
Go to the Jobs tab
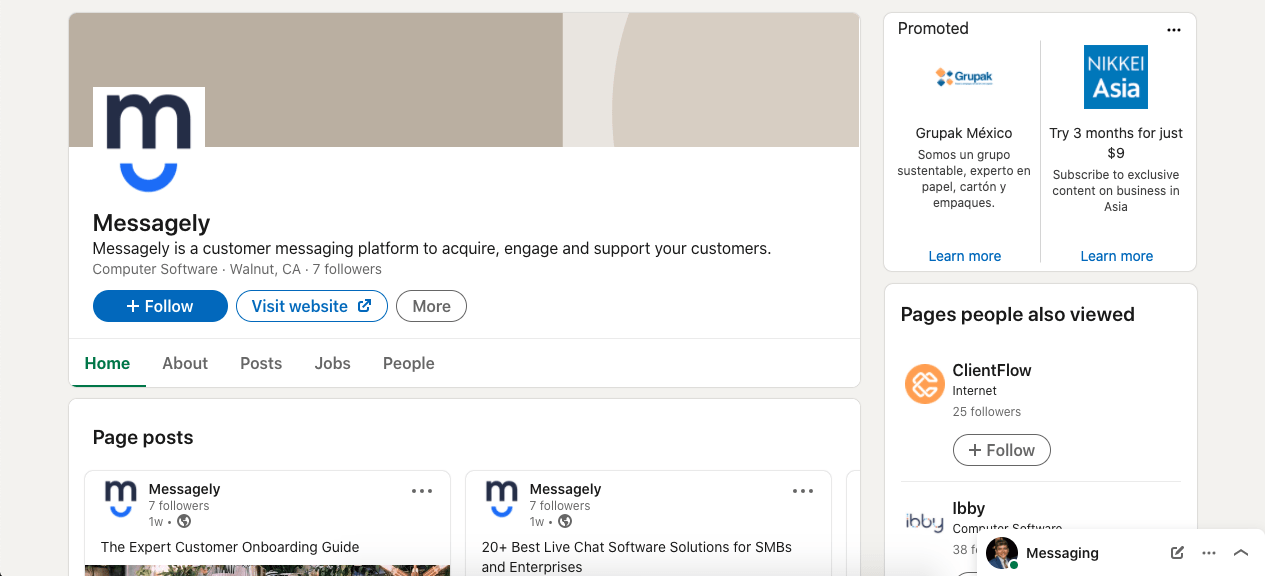(332, 363)
